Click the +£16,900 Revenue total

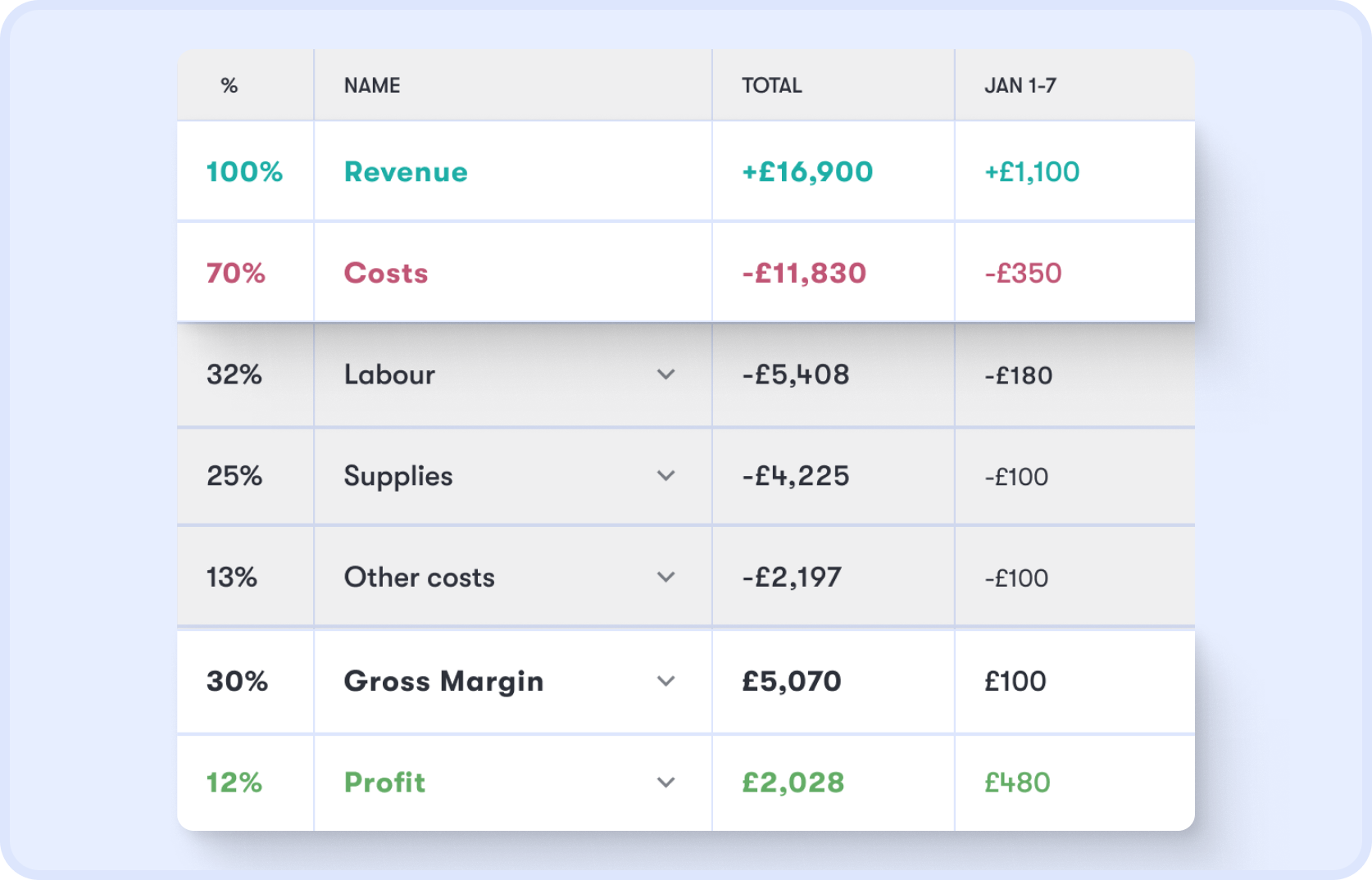806,171
